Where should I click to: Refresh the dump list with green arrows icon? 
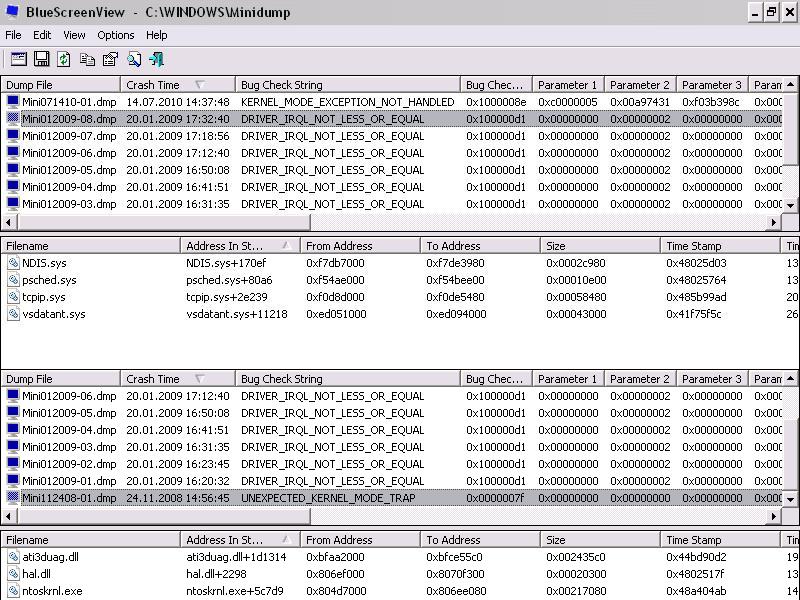coord(64,59)
